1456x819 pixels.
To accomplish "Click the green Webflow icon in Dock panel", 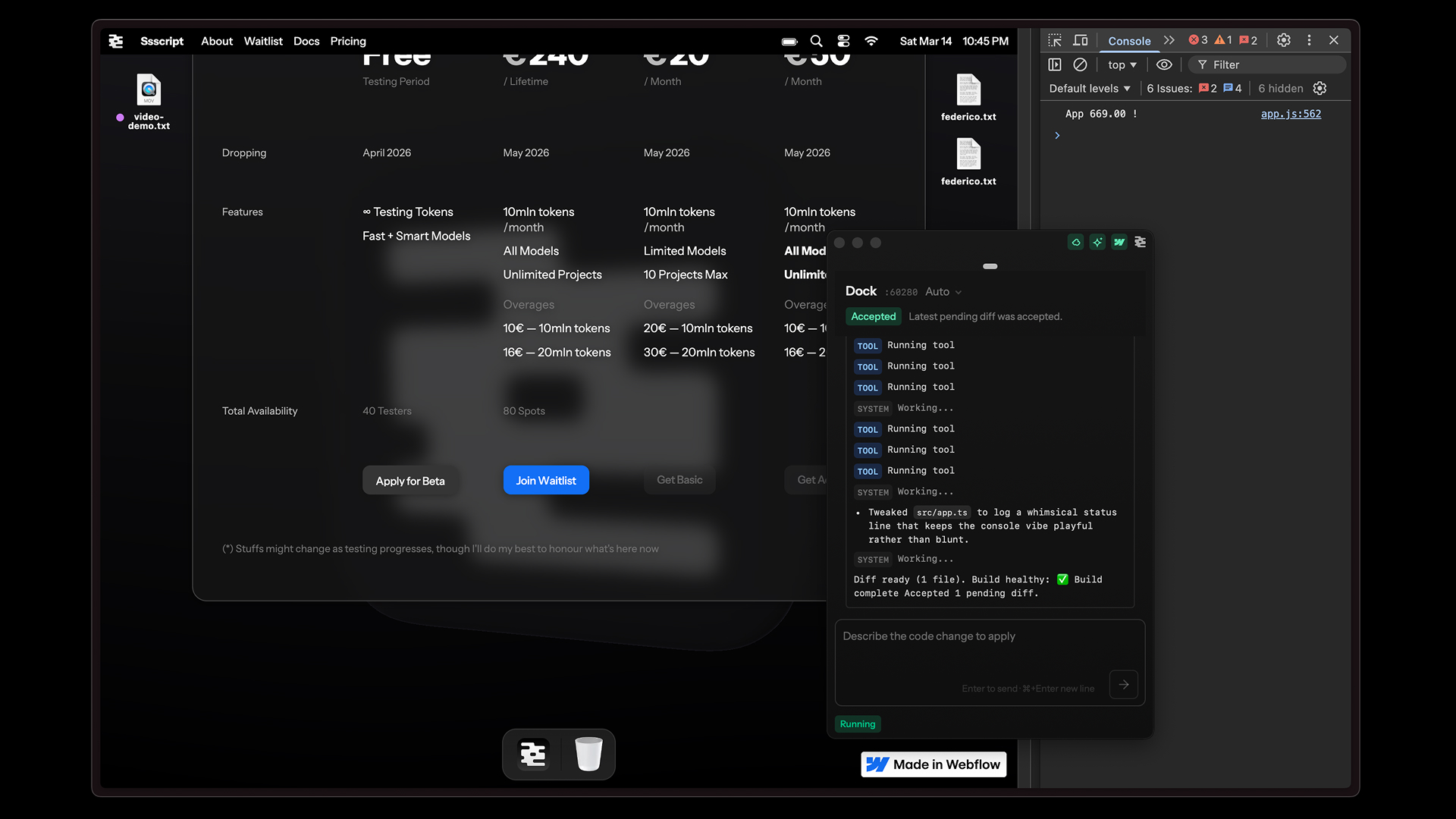I will tap(1119, 243).
